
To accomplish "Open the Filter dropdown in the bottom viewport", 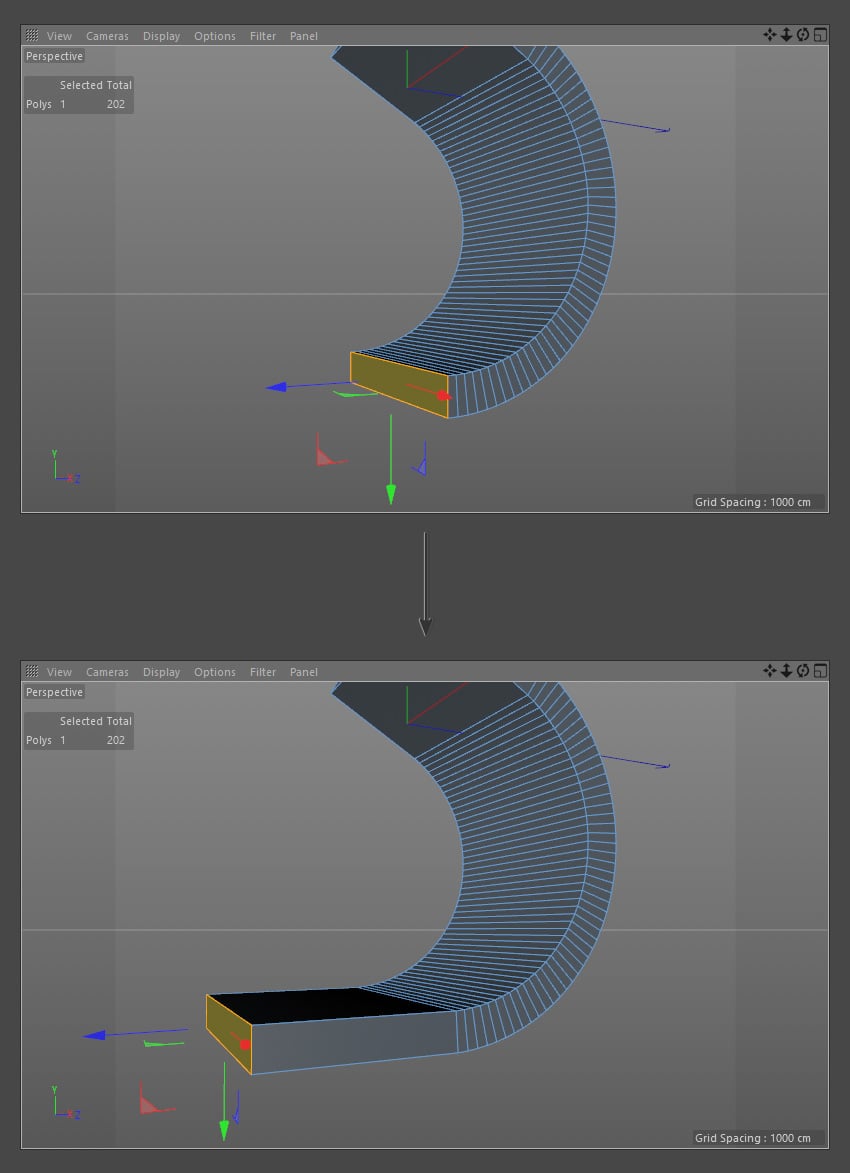I will click(x=262, y=671).
